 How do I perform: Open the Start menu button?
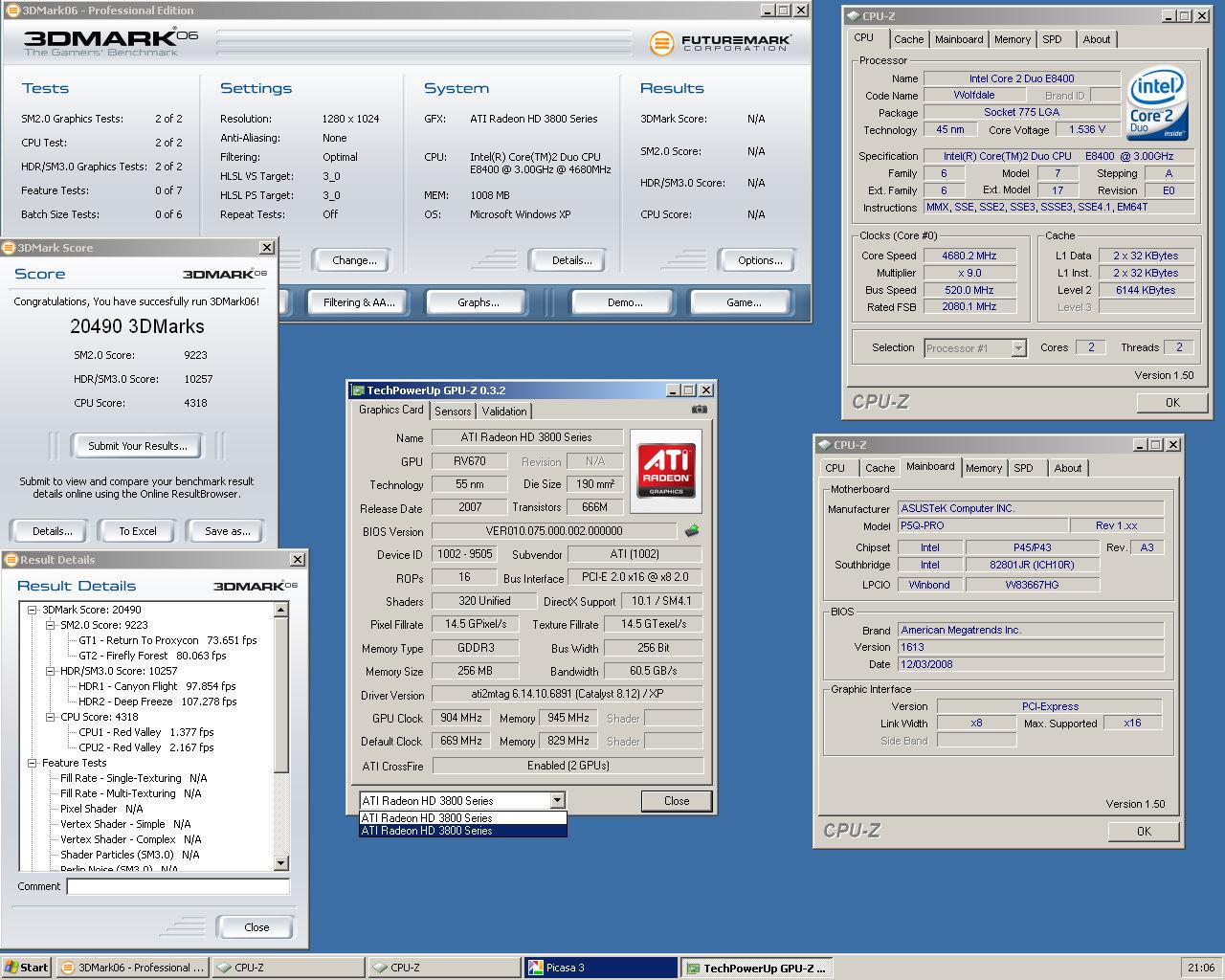(26, 968)
